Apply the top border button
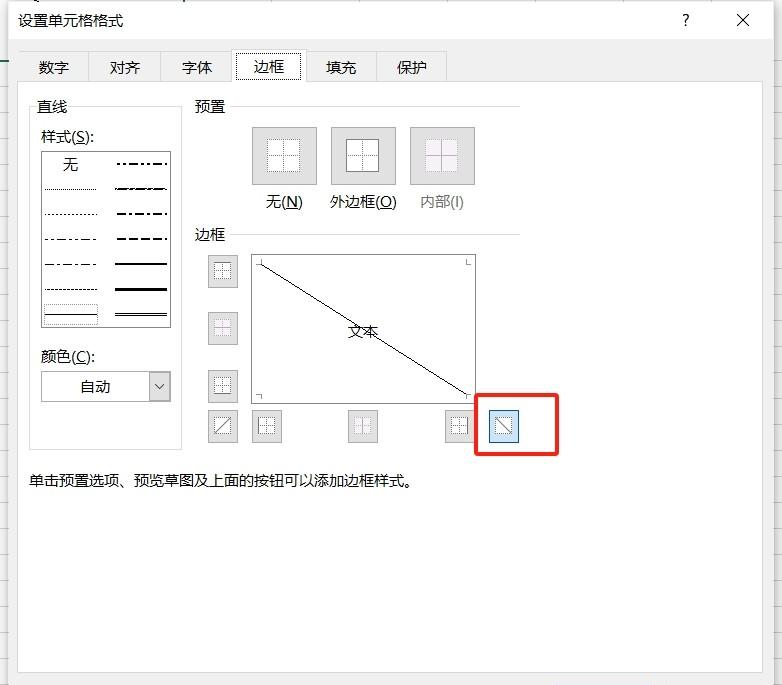Screen dimensions: 782x685 pos(222,272)
